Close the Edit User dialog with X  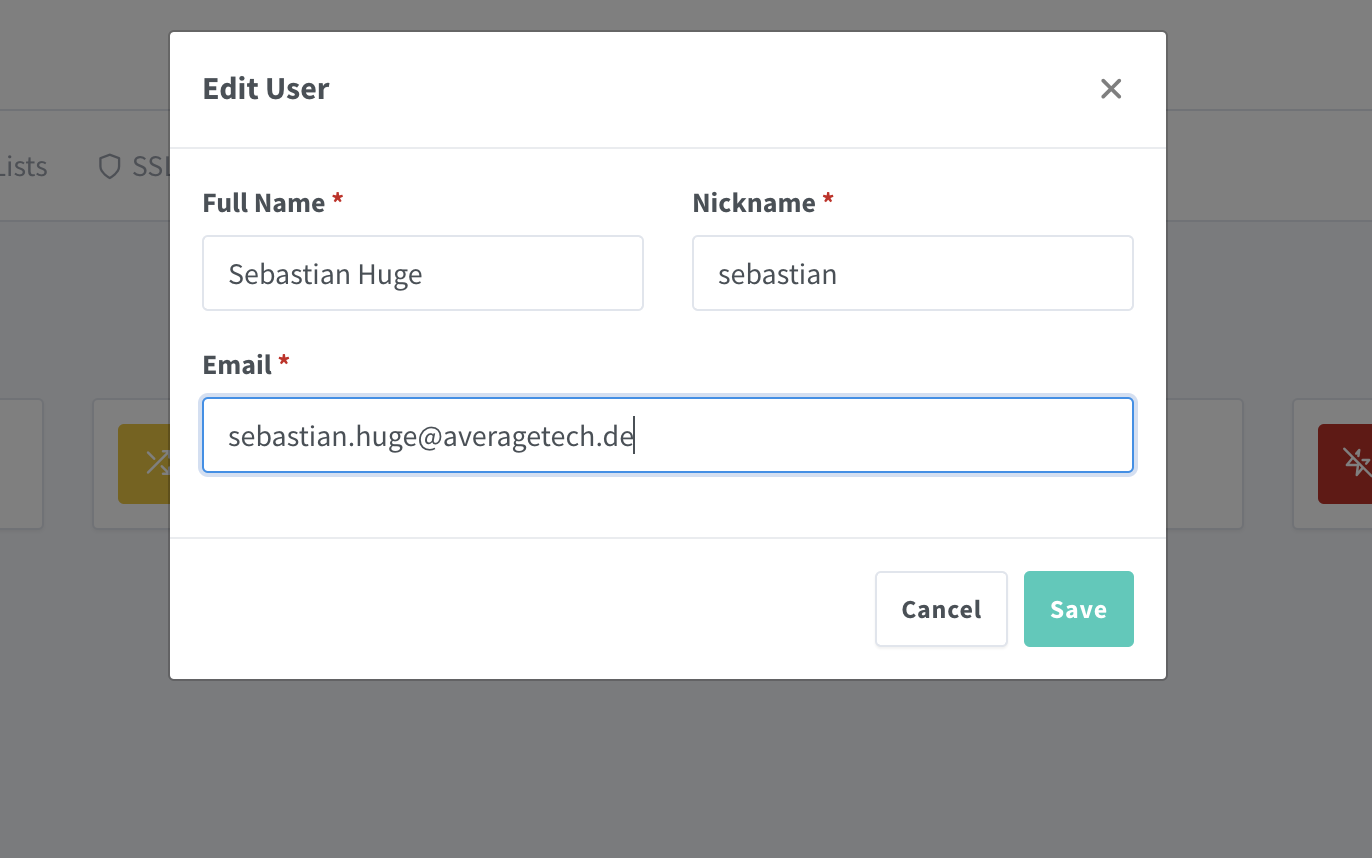tap(1111, 89)
